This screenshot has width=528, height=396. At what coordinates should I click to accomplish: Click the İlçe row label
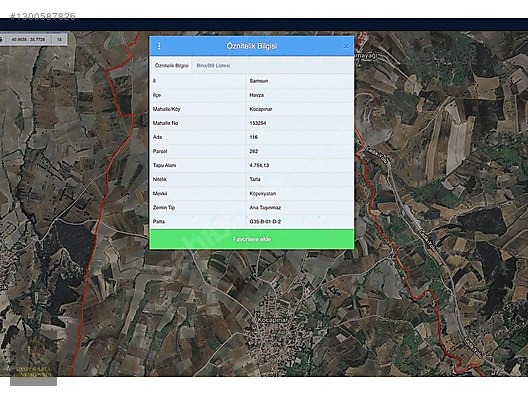coord(157,95)
